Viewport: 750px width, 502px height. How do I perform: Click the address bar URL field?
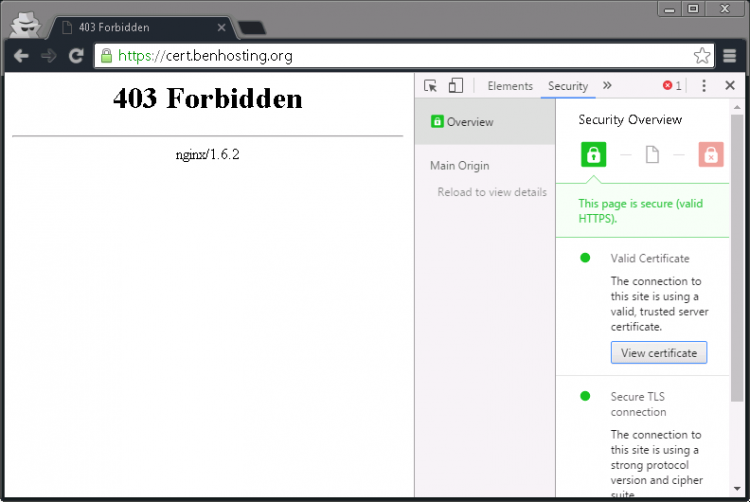click(400, 56)
